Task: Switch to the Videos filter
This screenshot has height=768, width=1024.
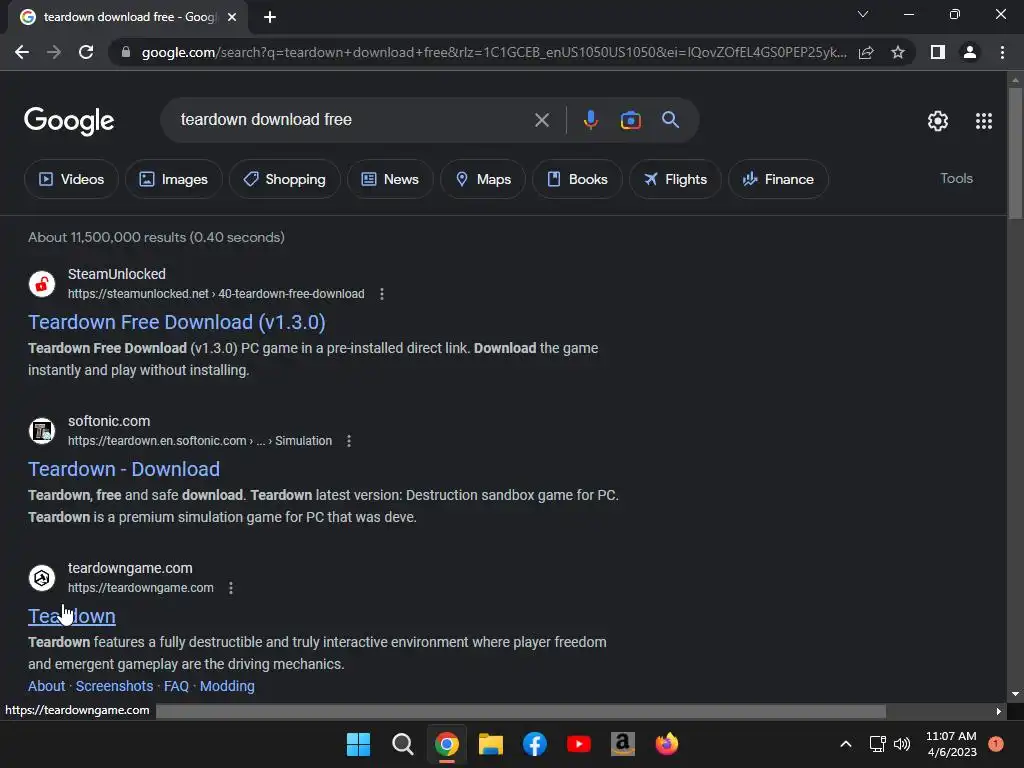Action: (x=71, y=179)
